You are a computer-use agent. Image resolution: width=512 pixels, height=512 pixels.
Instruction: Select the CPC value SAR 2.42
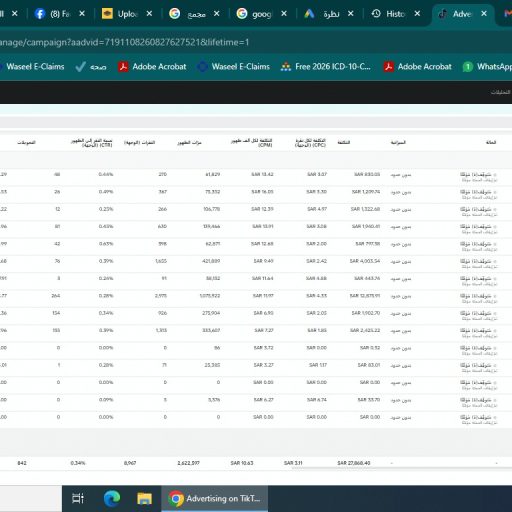click(x=316, y=261)
